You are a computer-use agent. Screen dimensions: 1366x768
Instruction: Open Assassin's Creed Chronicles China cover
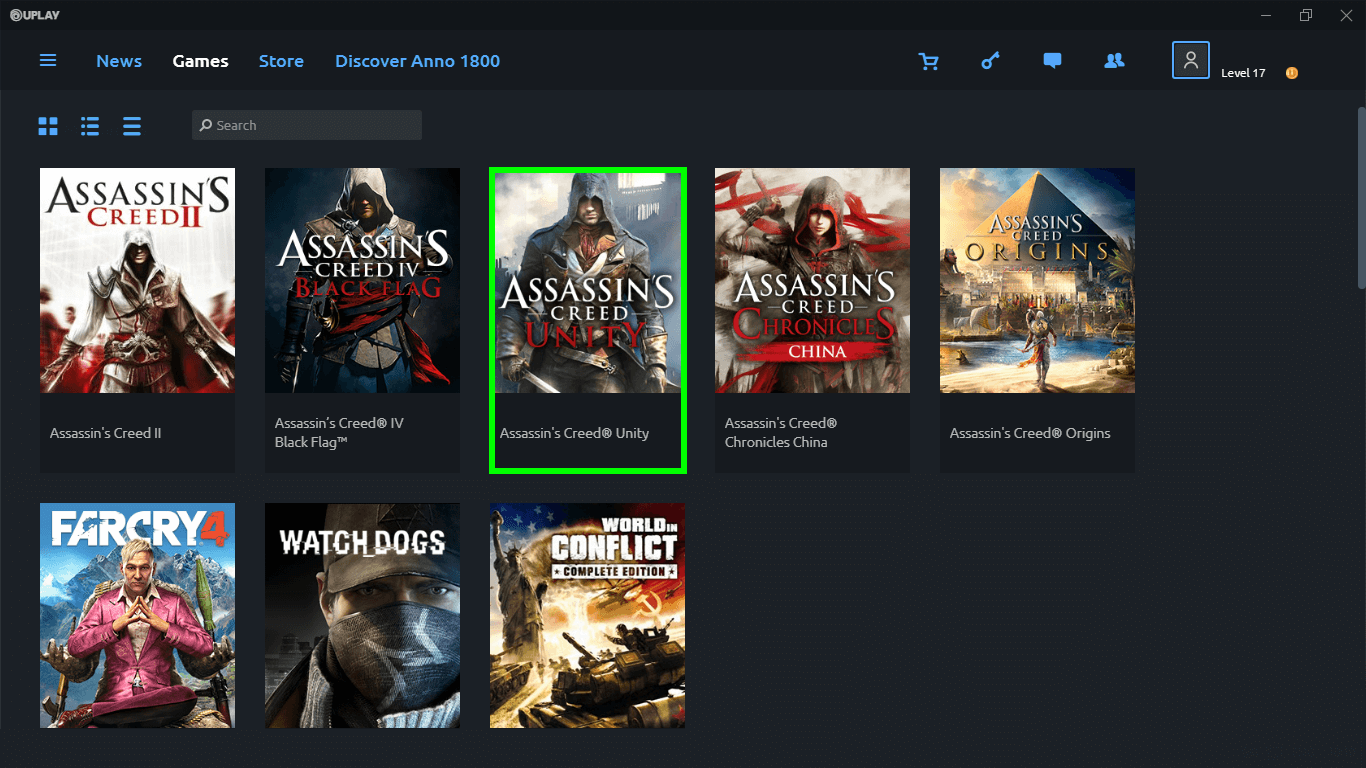click(x=812, y=280)
